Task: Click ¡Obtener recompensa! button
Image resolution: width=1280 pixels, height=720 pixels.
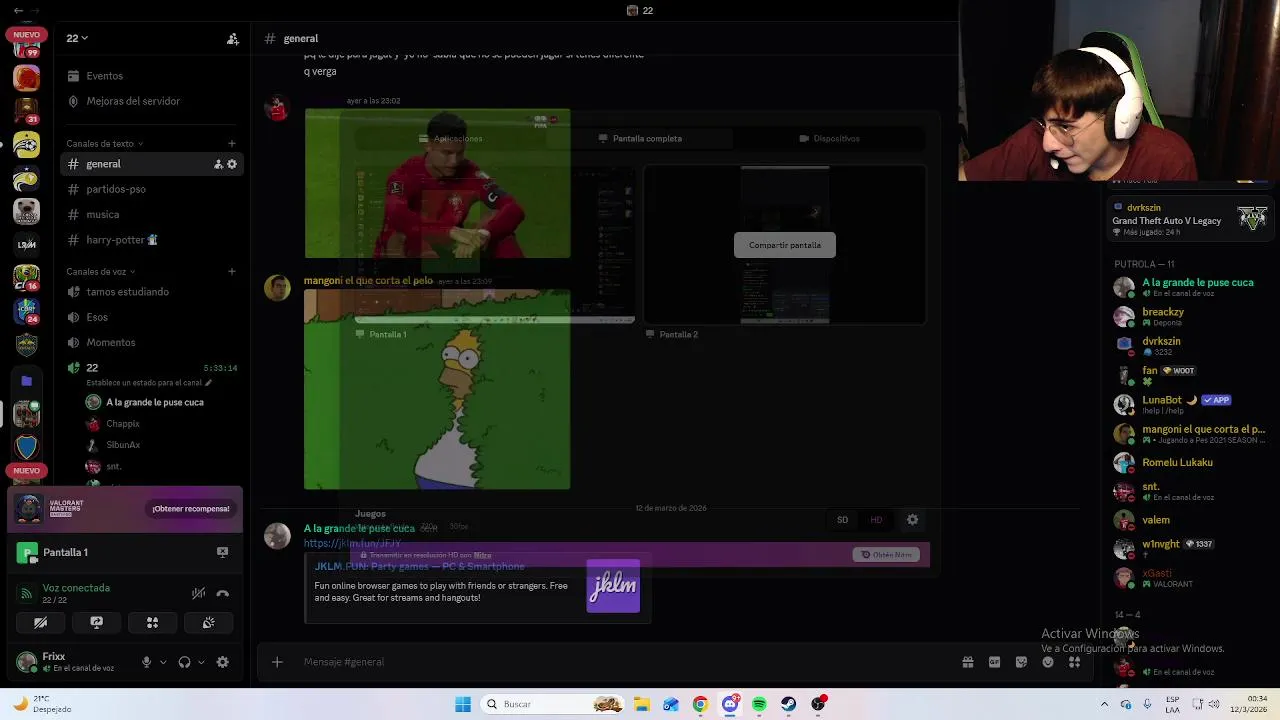Action: pos(191,509)
